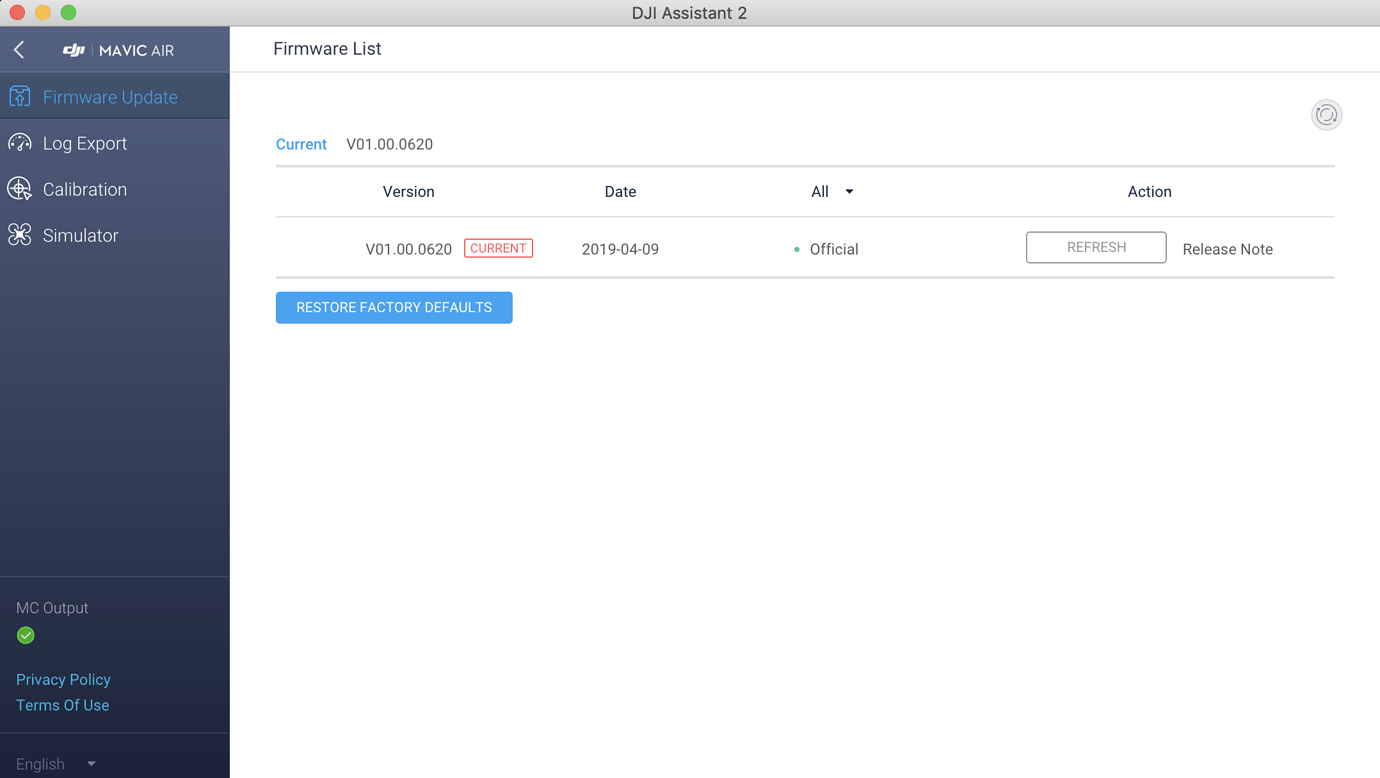Click the Simulator drone icon
This screenshot has height=778, width=1380.
pos(20,235)
